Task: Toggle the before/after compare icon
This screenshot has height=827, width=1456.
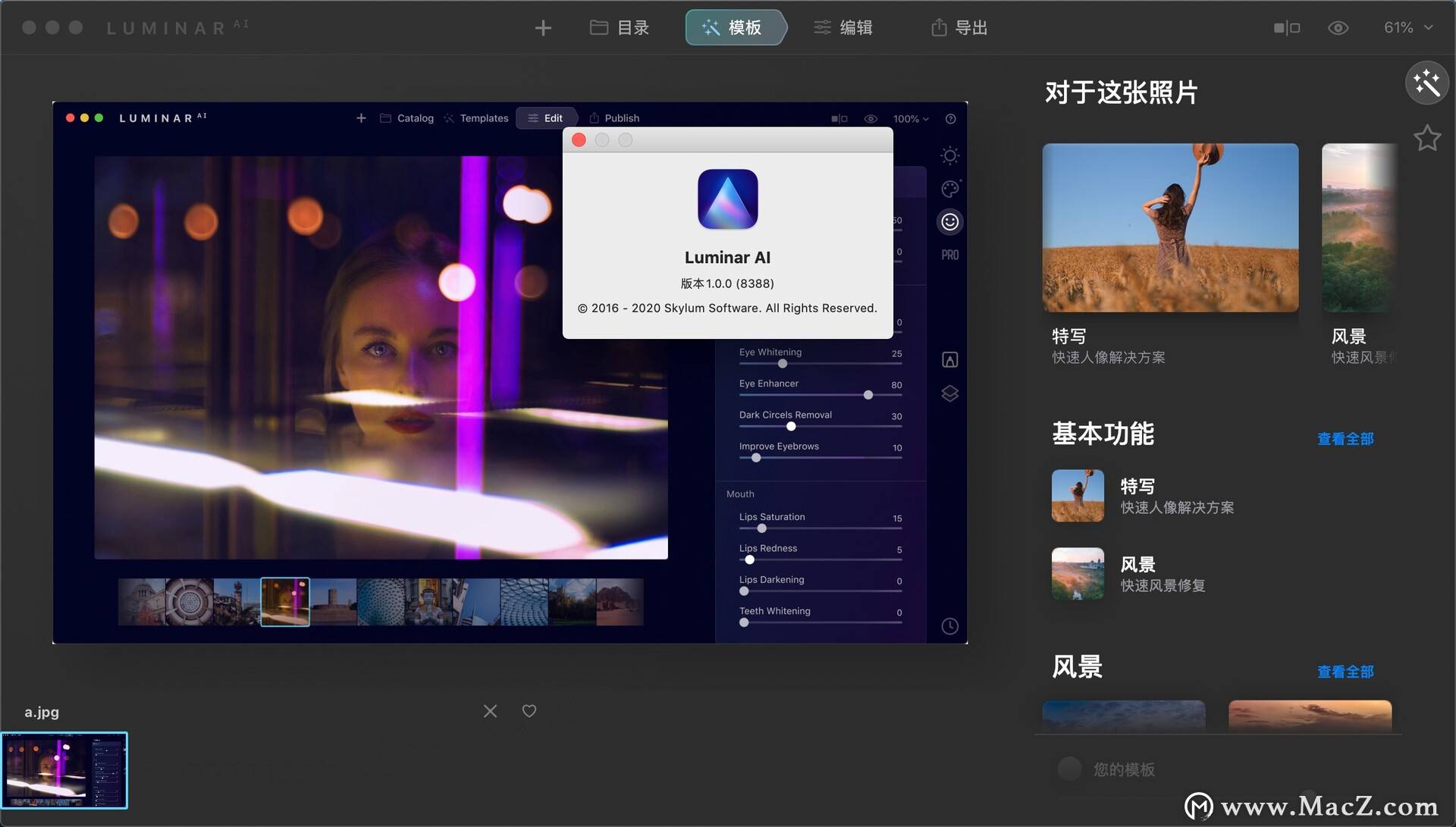Action: pos(1286,28)
